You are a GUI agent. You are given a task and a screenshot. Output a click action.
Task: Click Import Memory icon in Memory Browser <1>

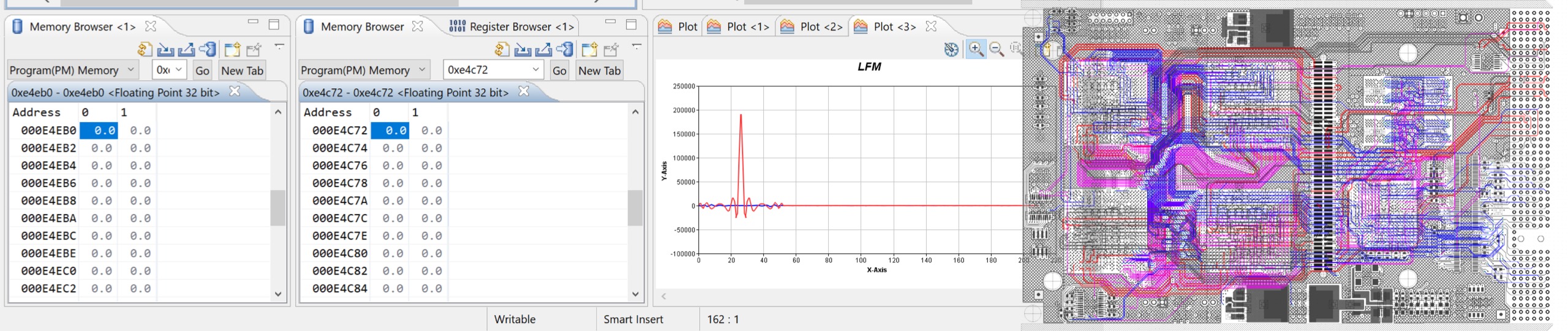tap(165, 50)
